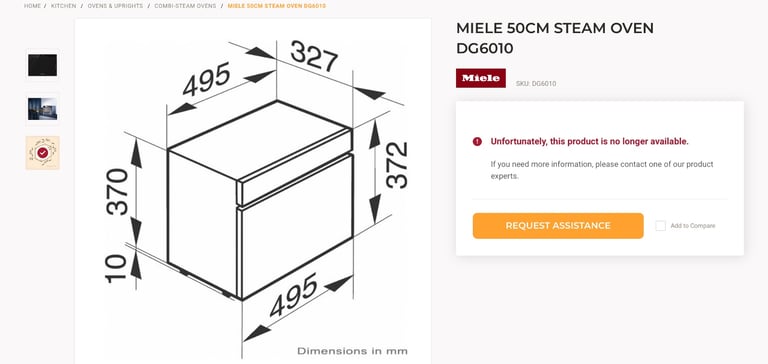
Task: Open the main oven dimensions diagram
Action: click(x=253, y=191)
